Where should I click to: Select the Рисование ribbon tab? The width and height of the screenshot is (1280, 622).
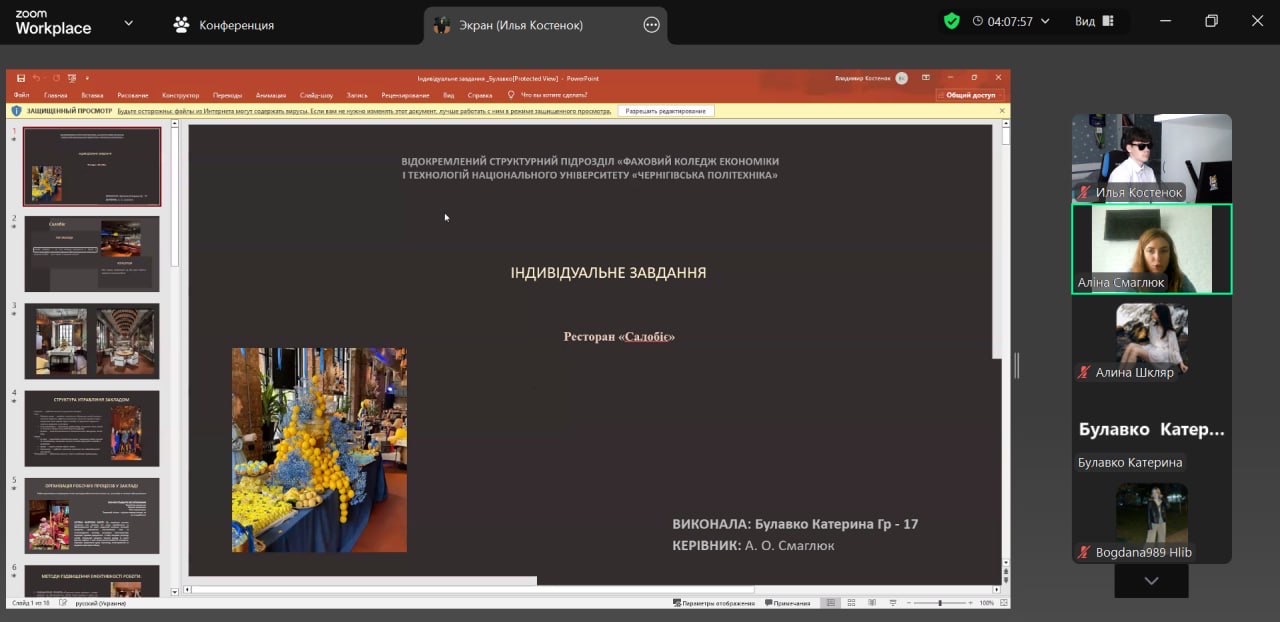pos(132,95)
